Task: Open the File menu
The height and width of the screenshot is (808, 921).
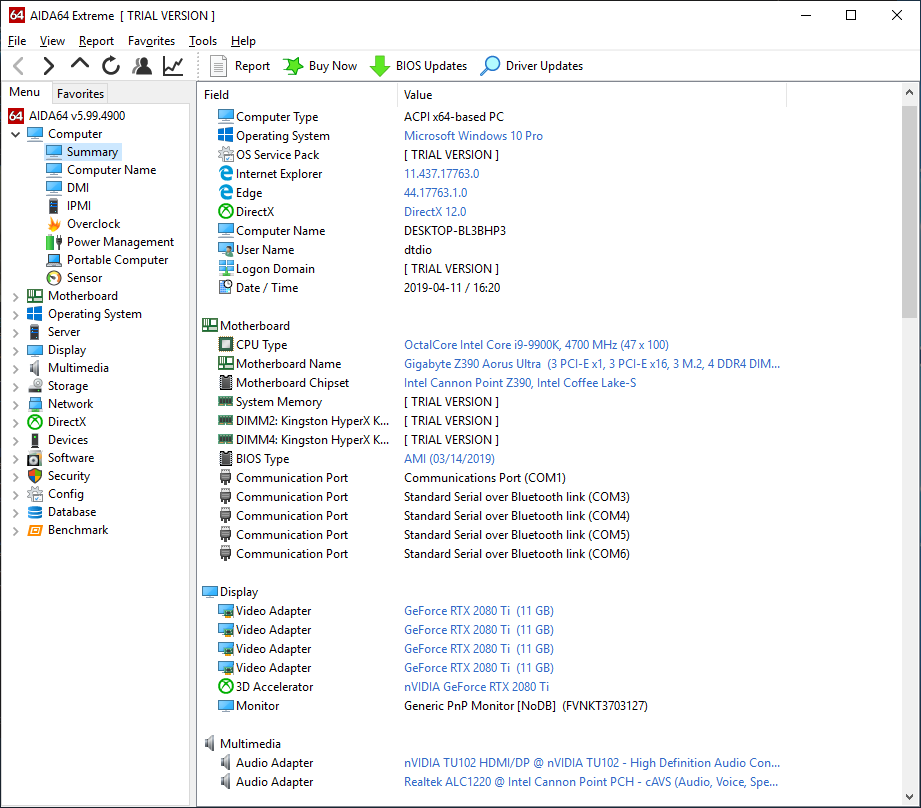Action: (17, 41)
